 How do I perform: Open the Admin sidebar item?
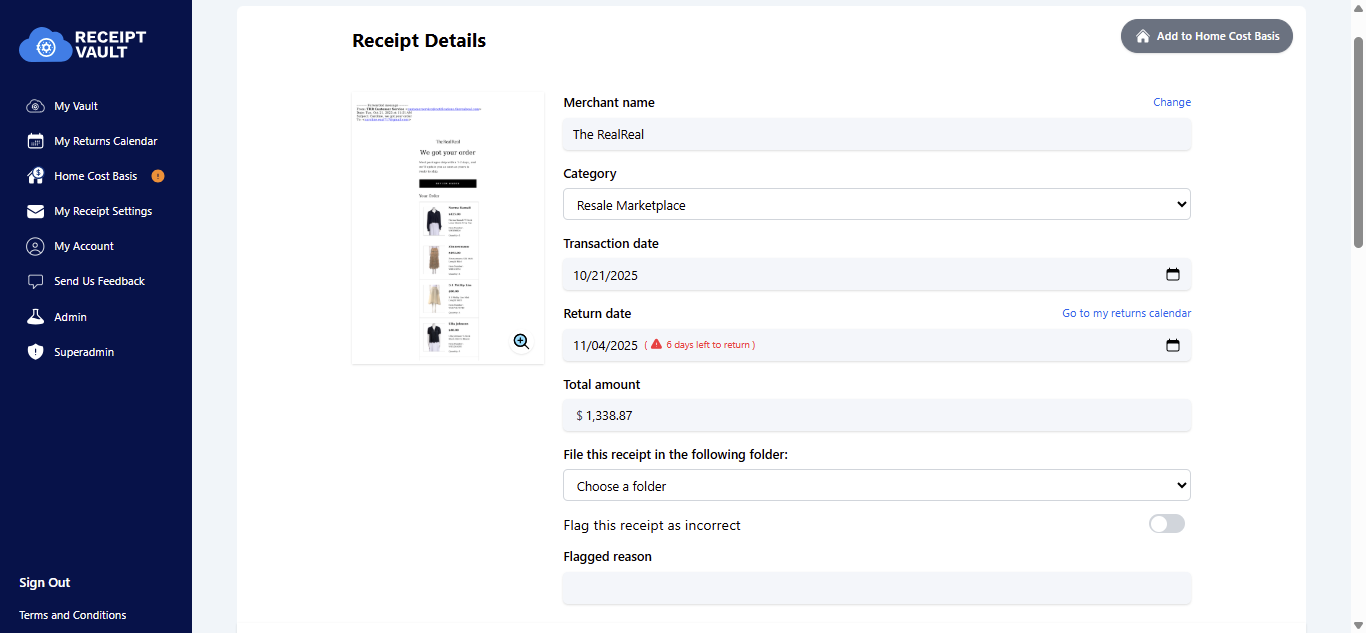[71, 317]
